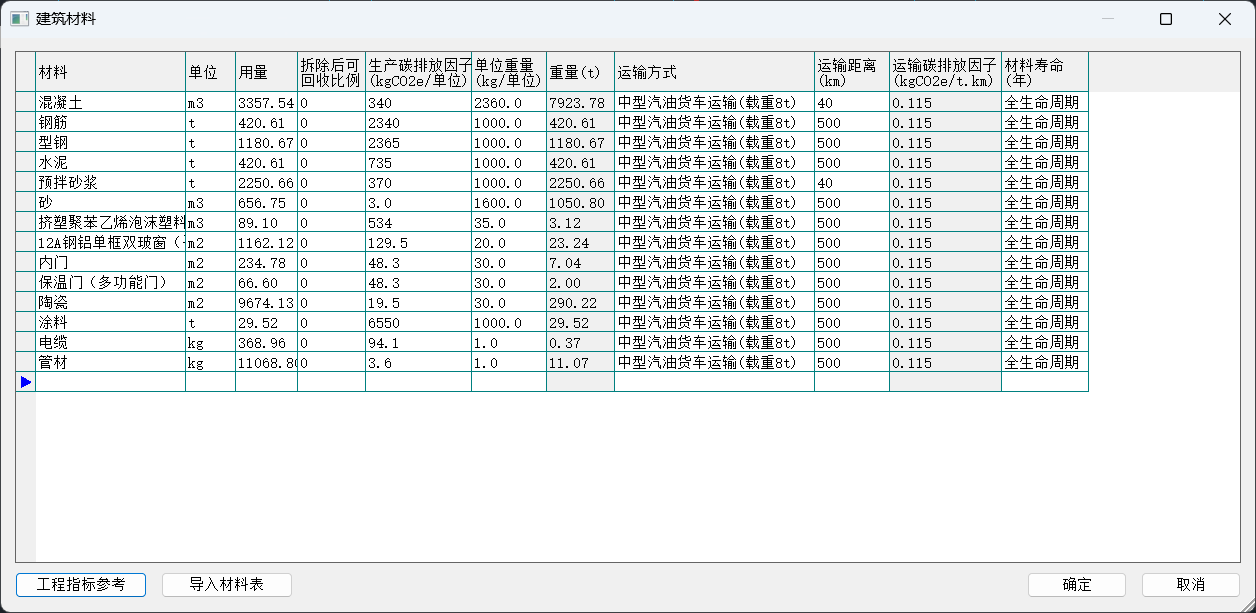Select the 单位重量 cell for 砂
Screen dimensions: 1256x613
pos(508,203)
